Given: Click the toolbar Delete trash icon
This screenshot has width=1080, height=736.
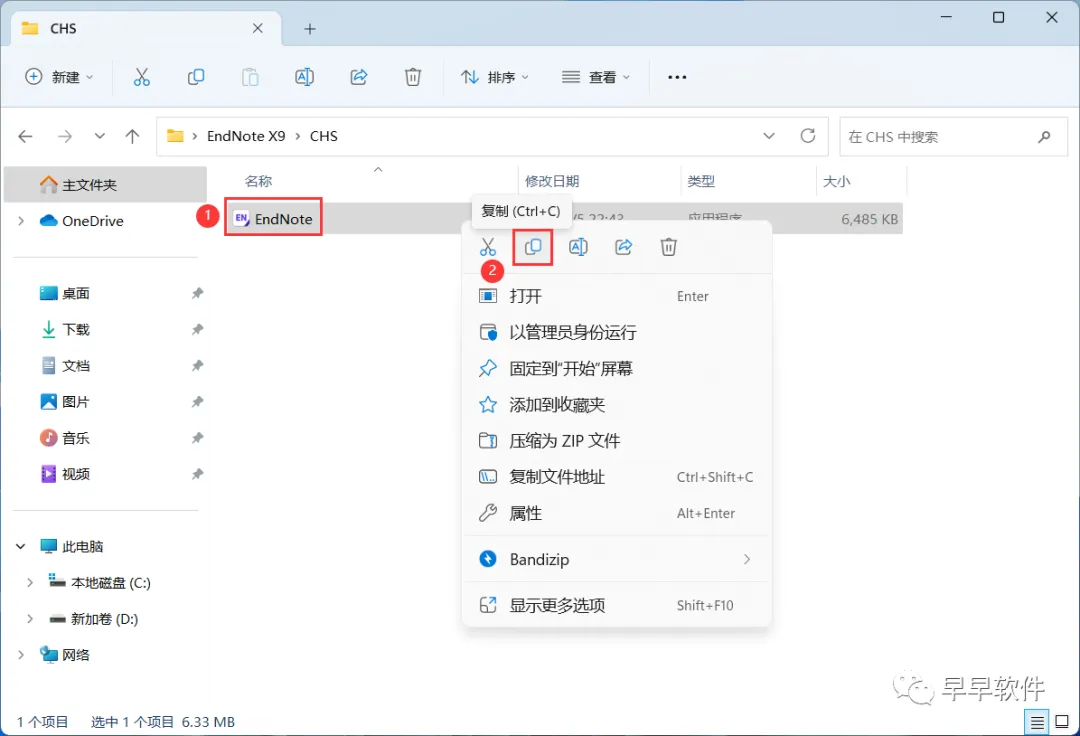Looking at the screenshot, I should (413, 77).
